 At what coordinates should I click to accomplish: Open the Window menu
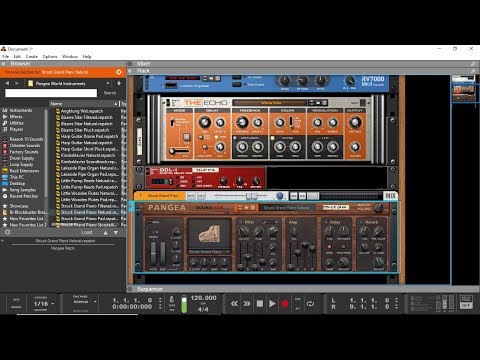(70, 57)
